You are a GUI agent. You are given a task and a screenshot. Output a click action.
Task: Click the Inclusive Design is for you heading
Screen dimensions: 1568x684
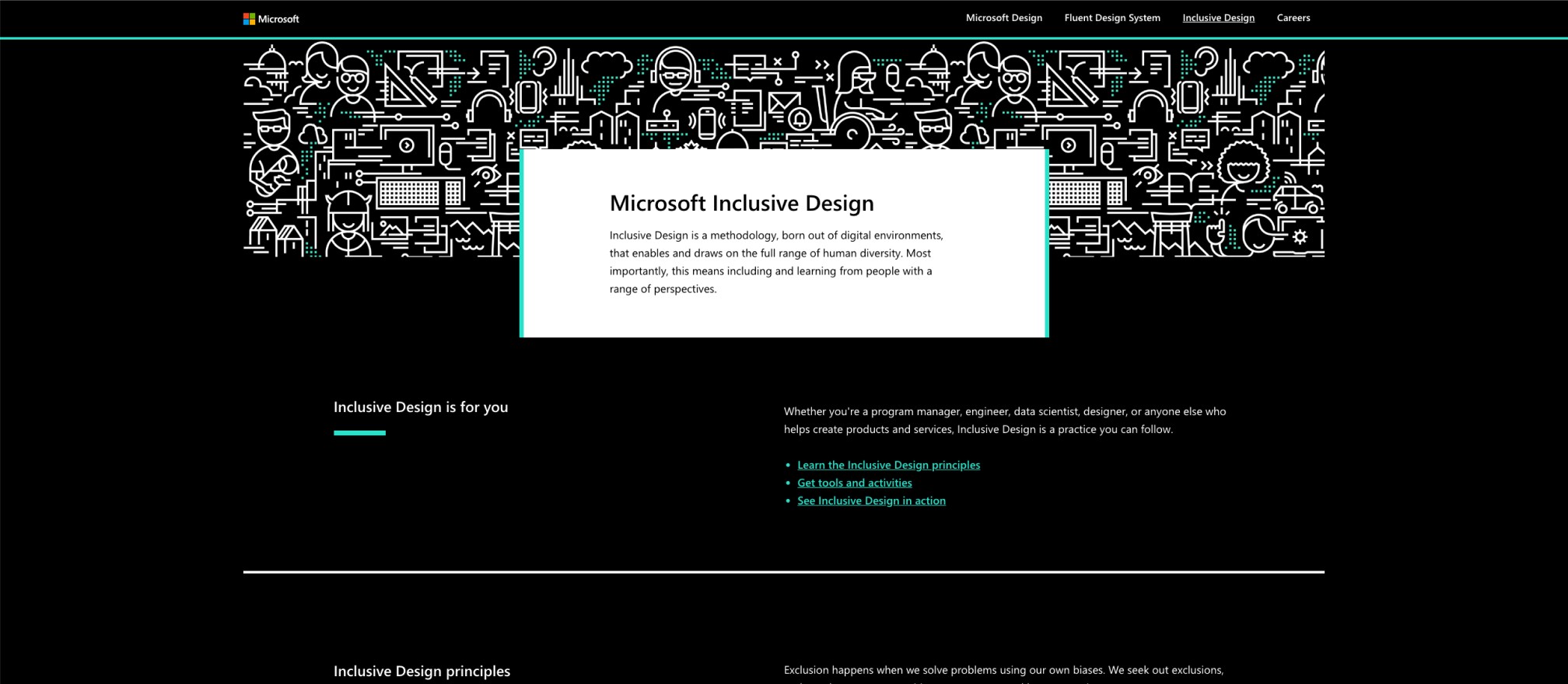point(420,407)
